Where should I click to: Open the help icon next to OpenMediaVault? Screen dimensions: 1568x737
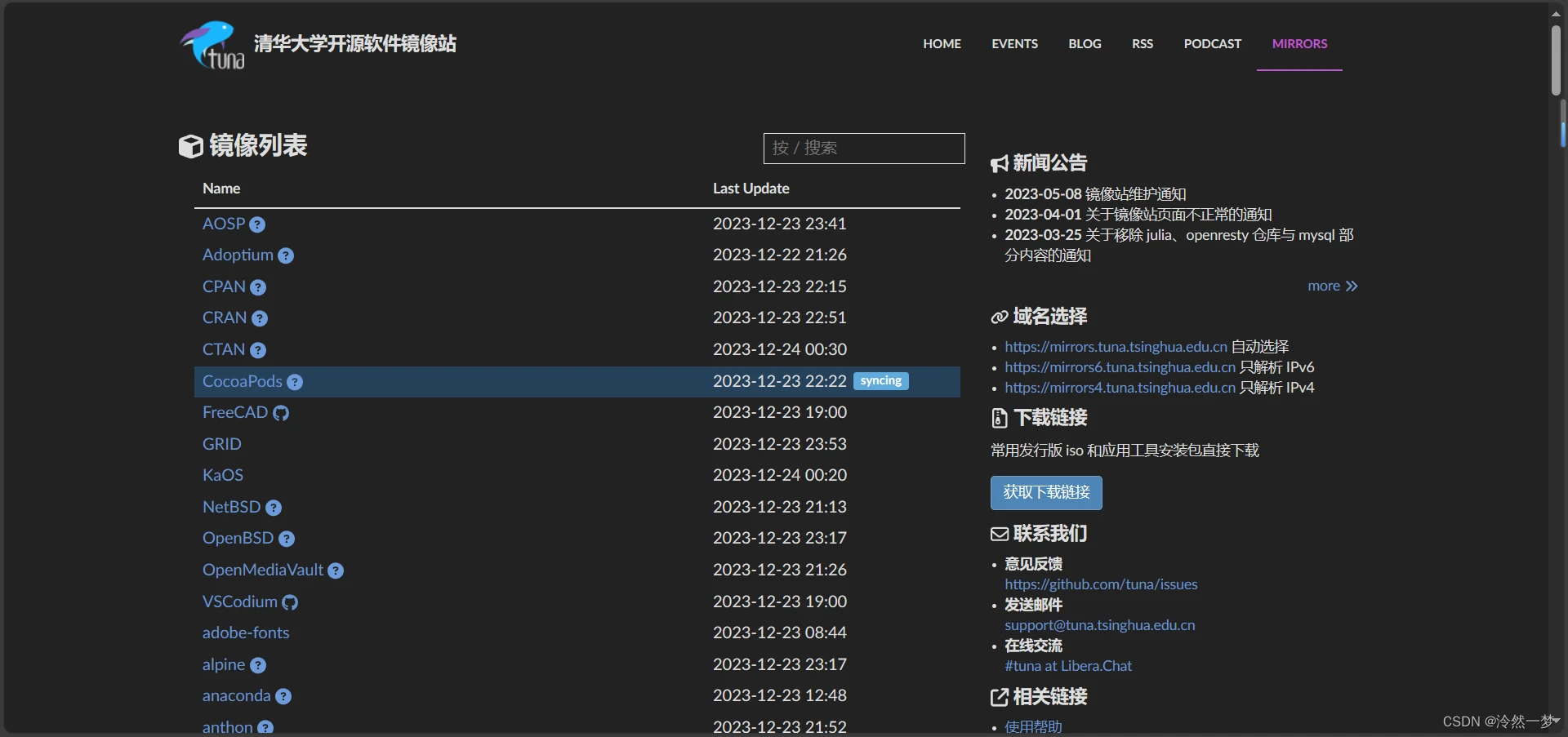pos(336,571)
